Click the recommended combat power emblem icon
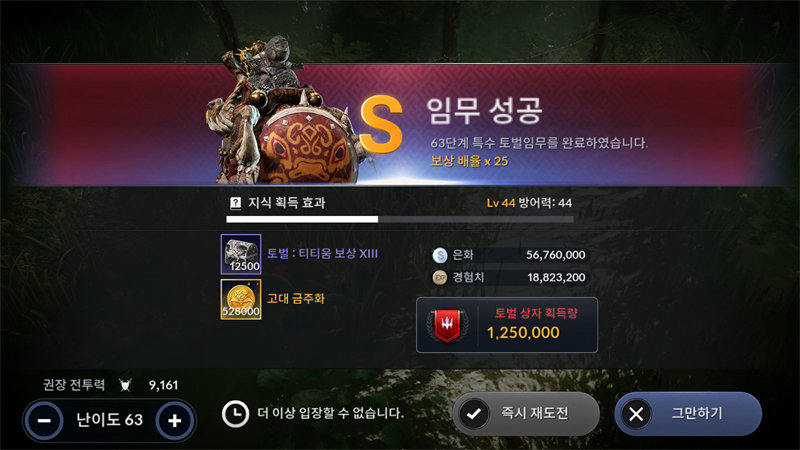This screenshot has height=450, width=800. click(126, 385)
